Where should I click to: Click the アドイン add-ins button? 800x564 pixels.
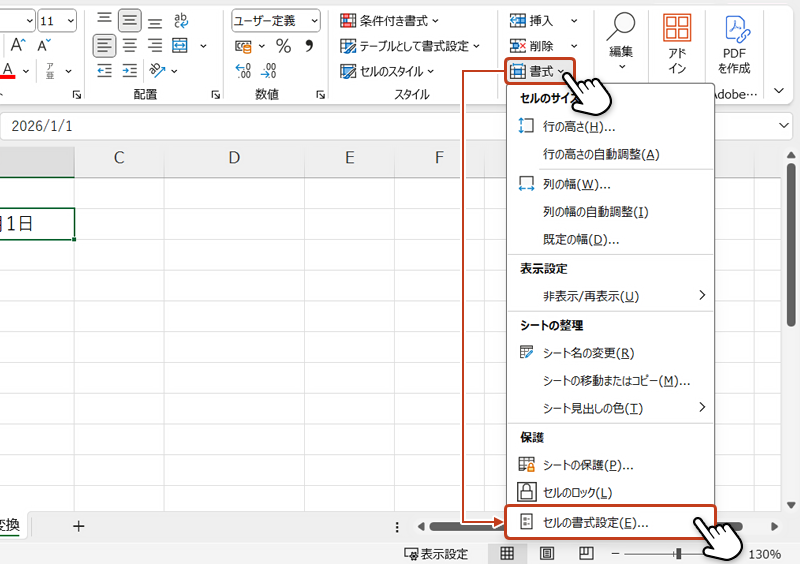tap(677, 44)
